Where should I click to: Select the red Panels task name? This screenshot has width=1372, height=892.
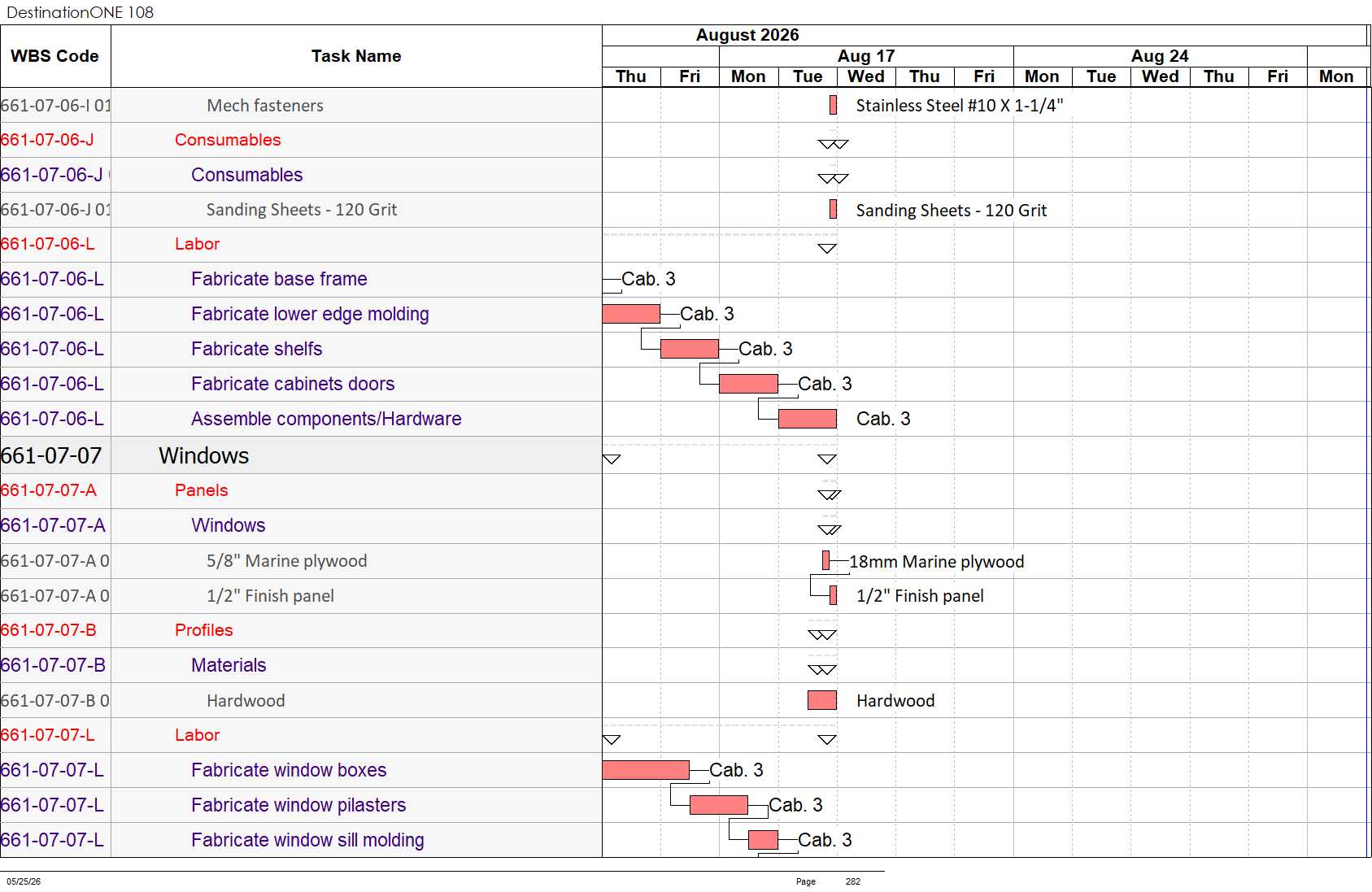point(202,490)
